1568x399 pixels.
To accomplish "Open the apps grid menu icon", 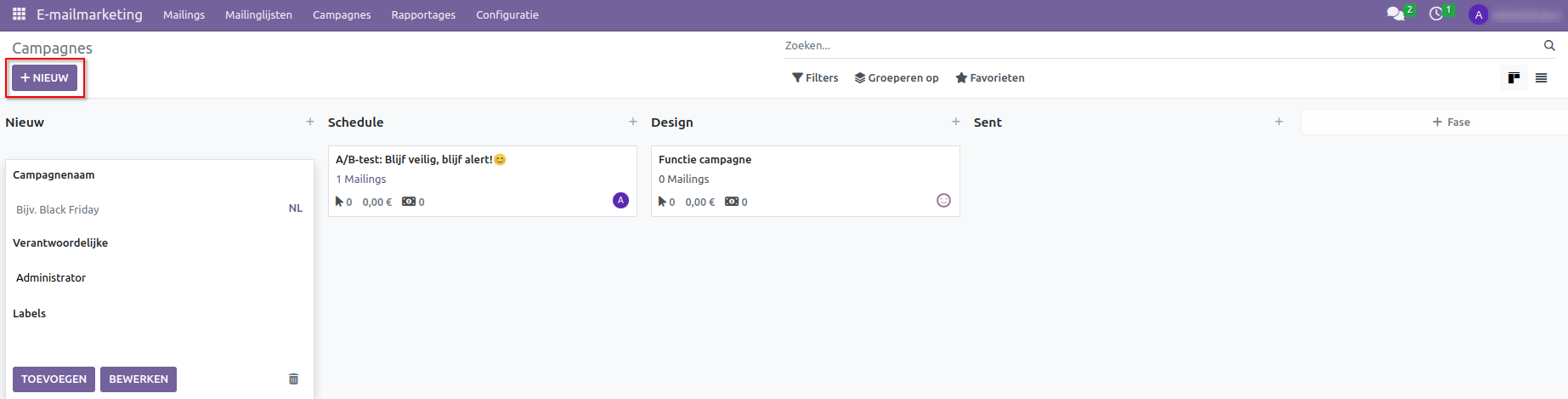I will [19, 14].
